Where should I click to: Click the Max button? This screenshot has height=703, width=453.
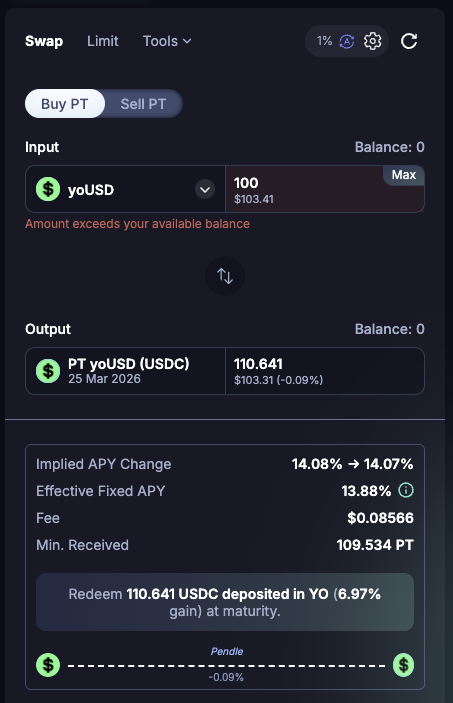coord(404,175)
